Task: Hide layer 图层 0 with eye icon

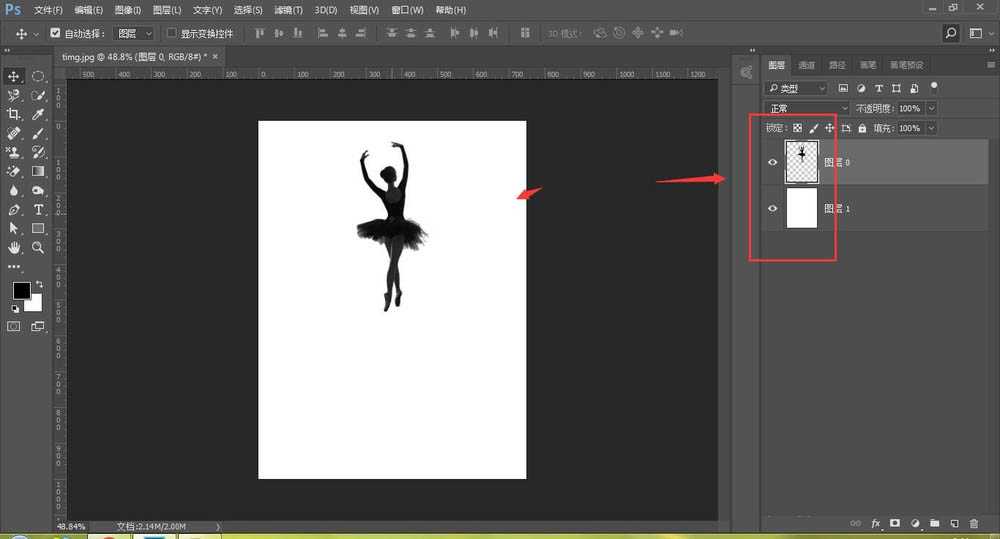Action: coord(772,162)
